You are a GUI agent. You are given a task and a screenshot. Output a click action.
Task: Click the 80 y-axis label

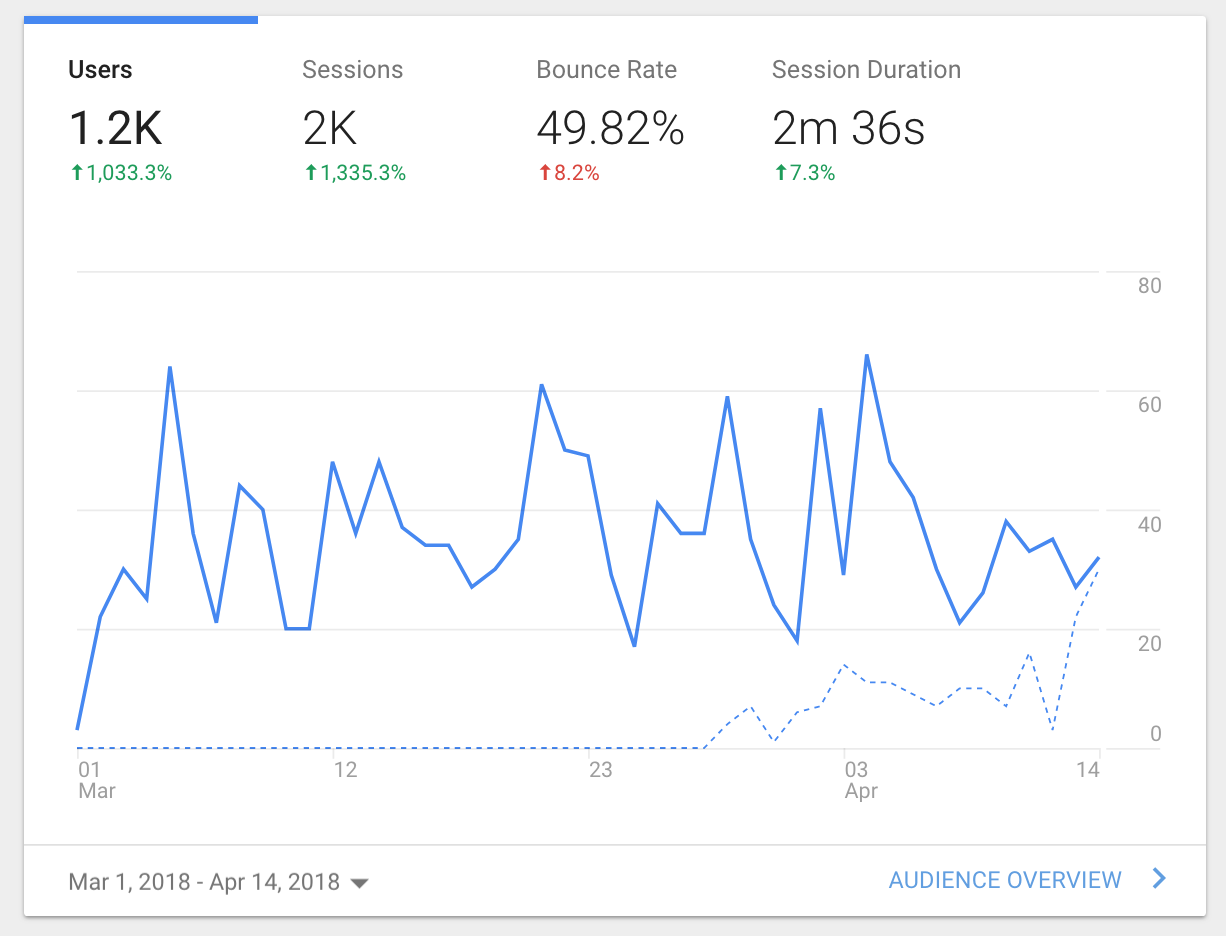tap(1149, 286)
